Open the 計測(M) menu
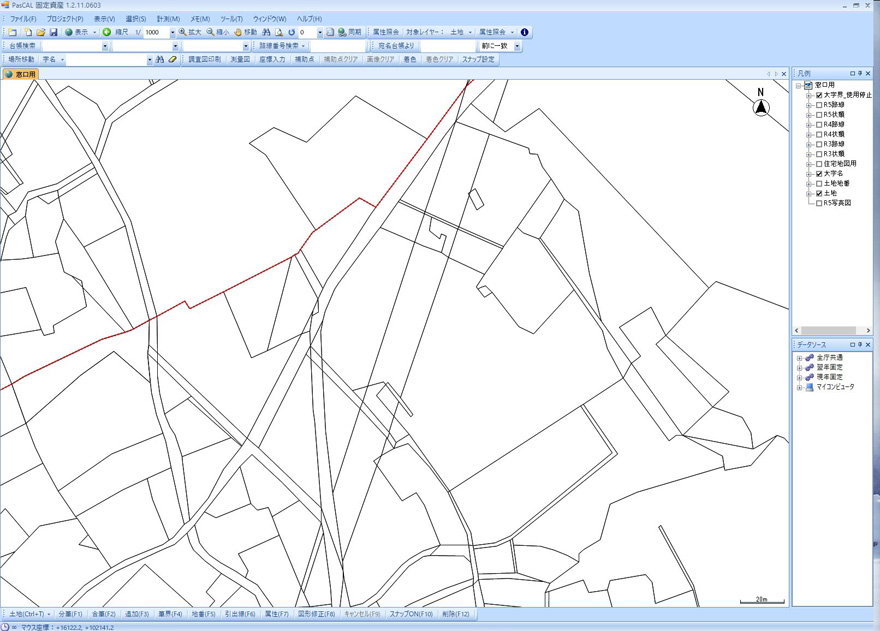This screenshot has height=631, width=880. coord(168,19)
